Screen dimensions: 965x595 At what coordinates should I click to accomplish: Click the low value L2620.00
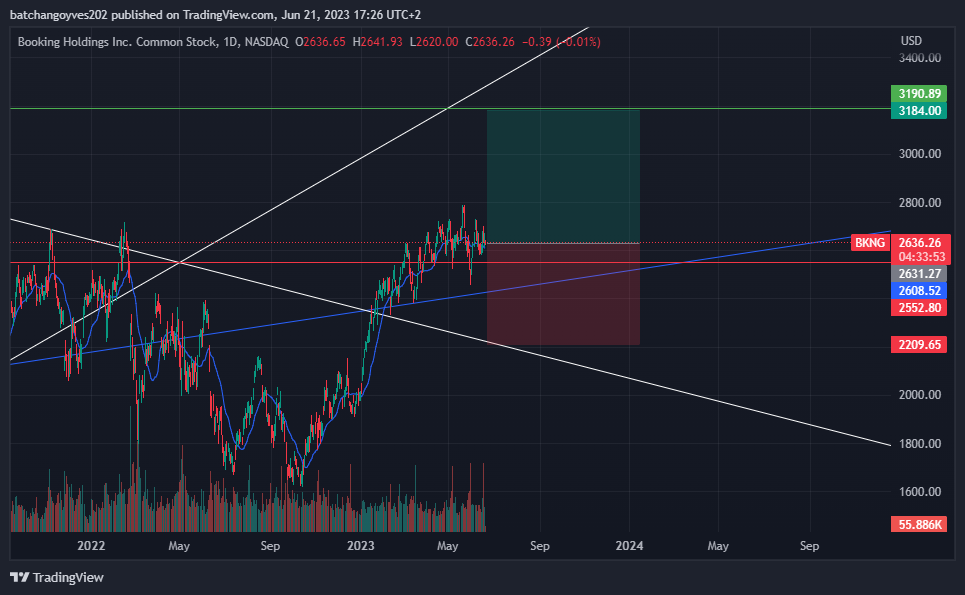(x=434, y=42)
